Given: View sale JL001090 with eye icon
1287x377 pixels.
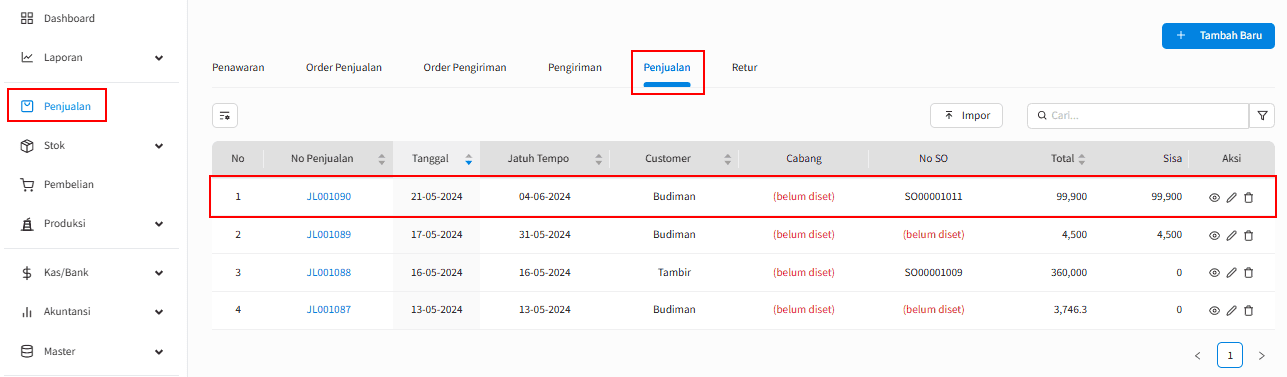Looking at the screenshot, I should pyautogui.click(x=1214, y=197).
